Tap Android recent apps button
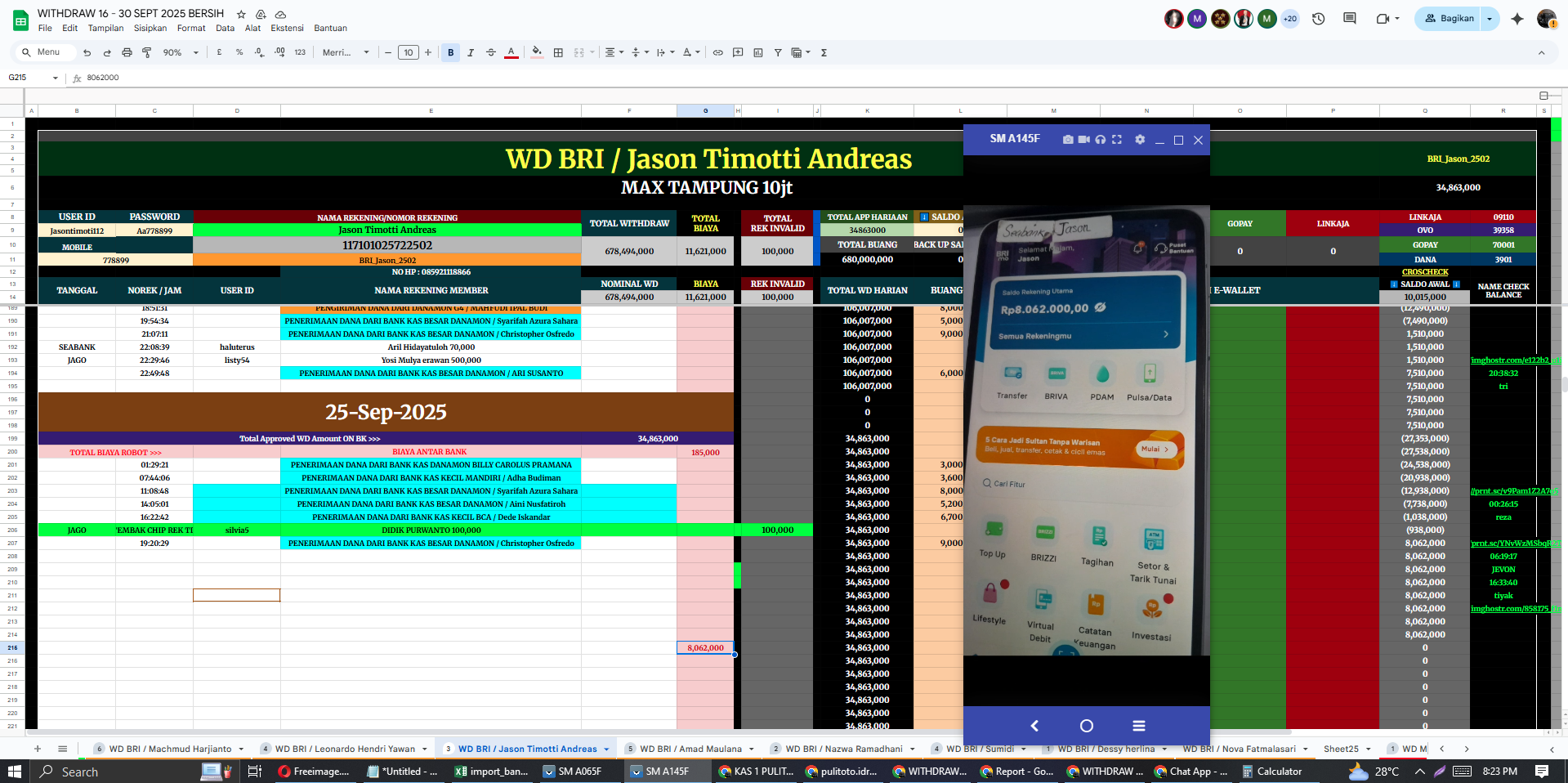Screen dimensions: 1568x783 [x=1139, y=726]
